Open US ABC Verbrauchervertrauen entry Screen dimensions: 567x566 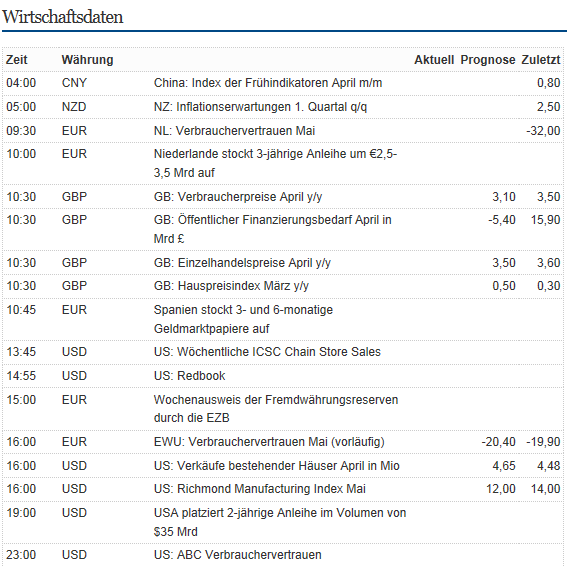(x=238, y=555)
